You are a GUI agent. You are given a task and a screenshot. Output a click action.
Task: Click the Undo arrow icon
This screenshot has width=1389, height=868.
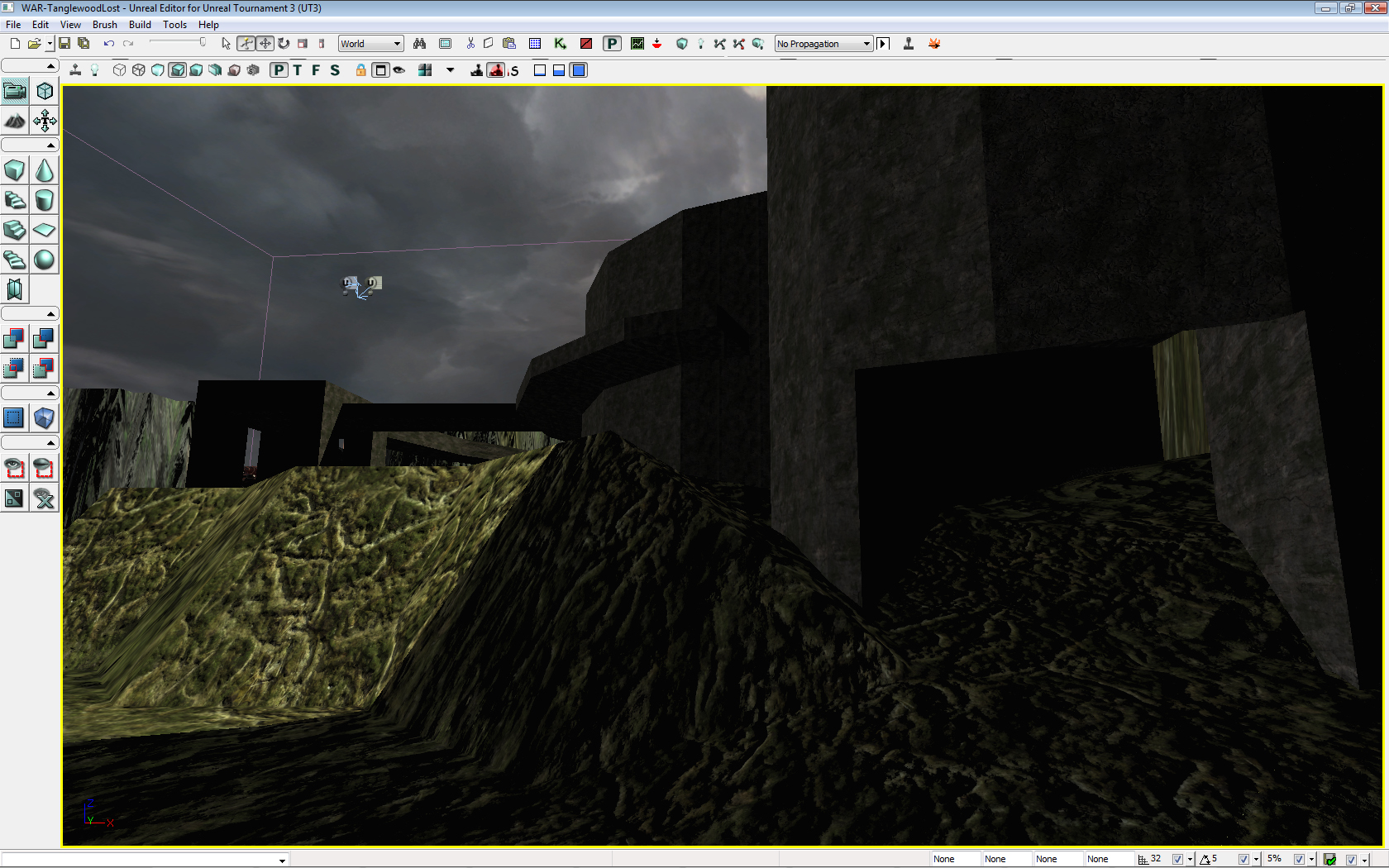tap(108, 44)
